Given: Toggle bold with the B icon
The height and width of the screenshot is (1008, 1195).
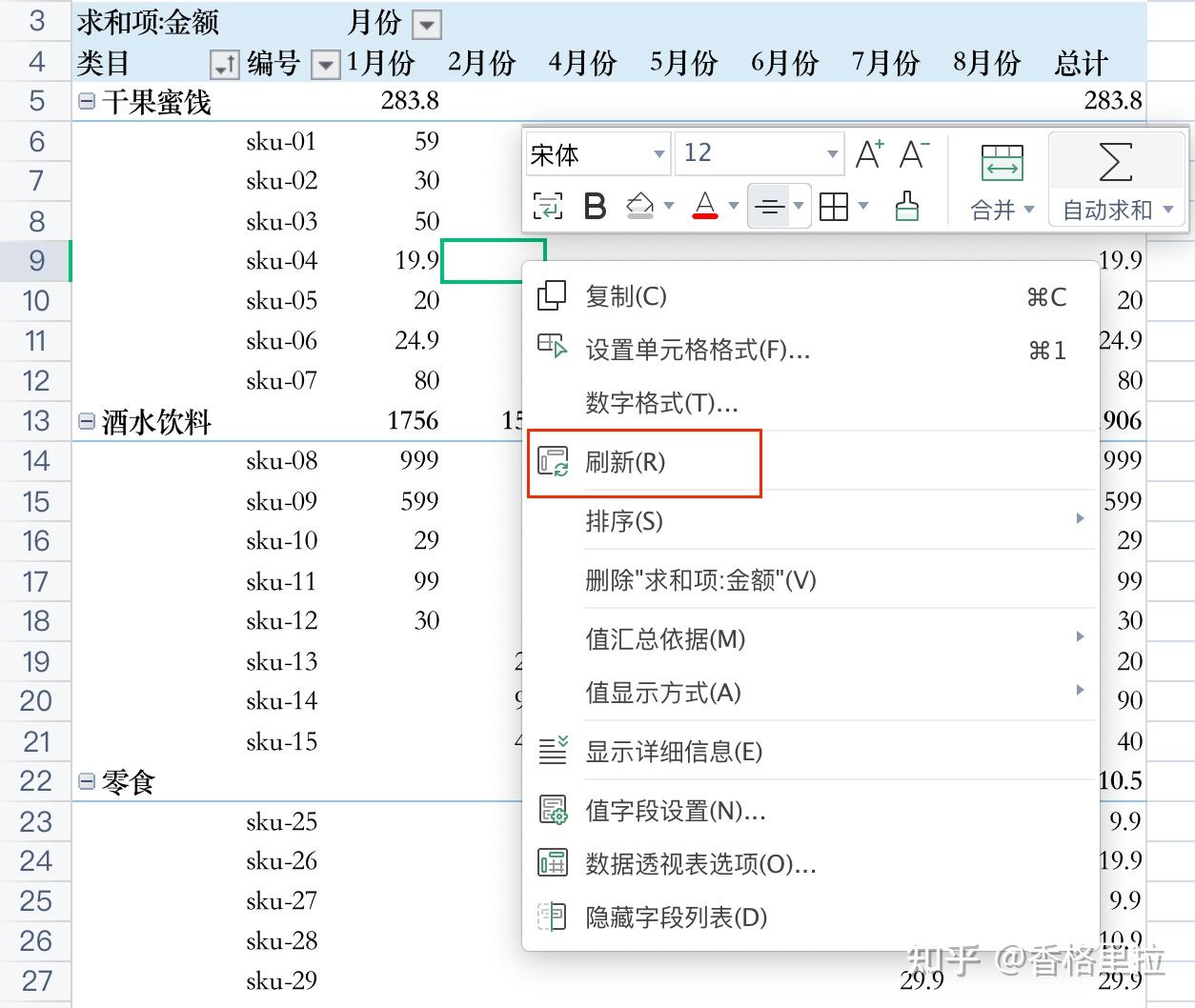Looking at the screenshot, I should (x=595, y=206).
